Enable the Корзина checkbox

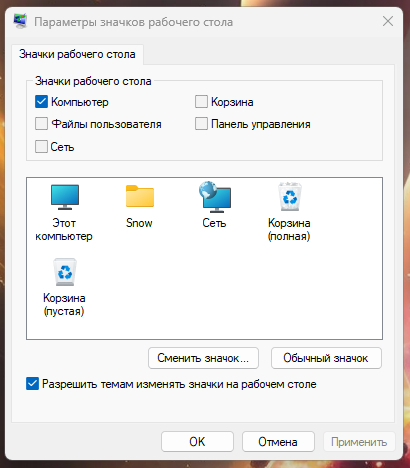201,102
